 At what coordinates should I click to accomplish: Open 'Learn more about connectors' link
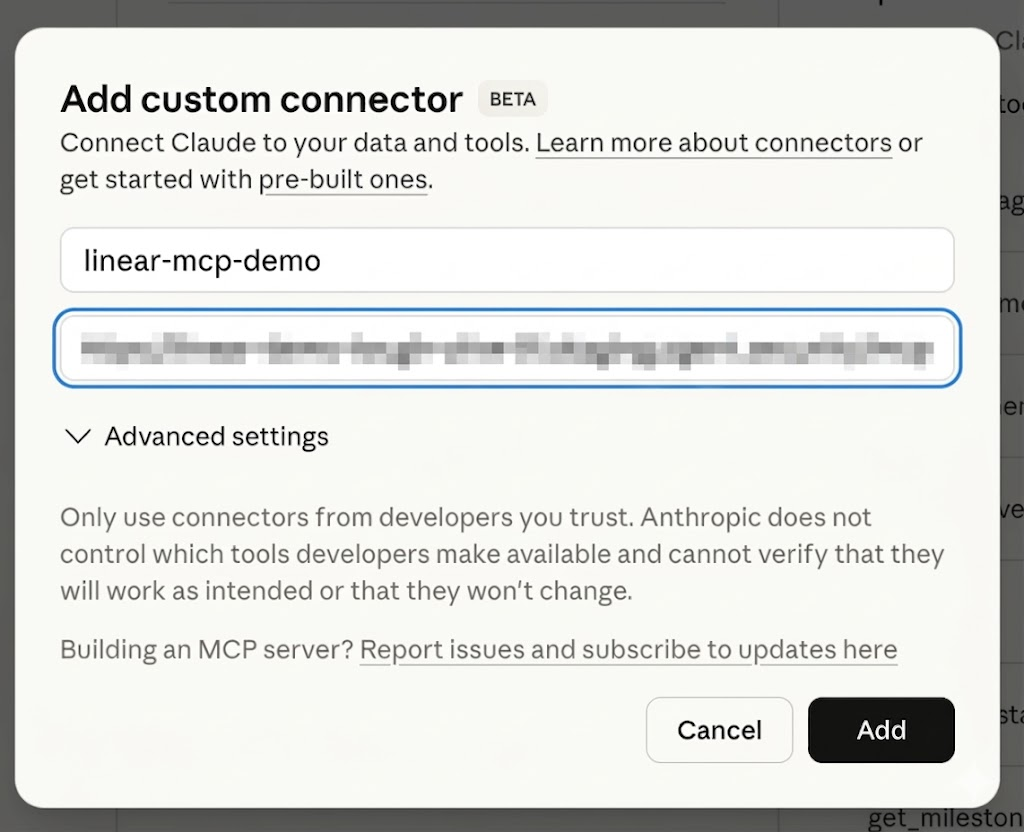pyautogui.click(x=713, y=143)
